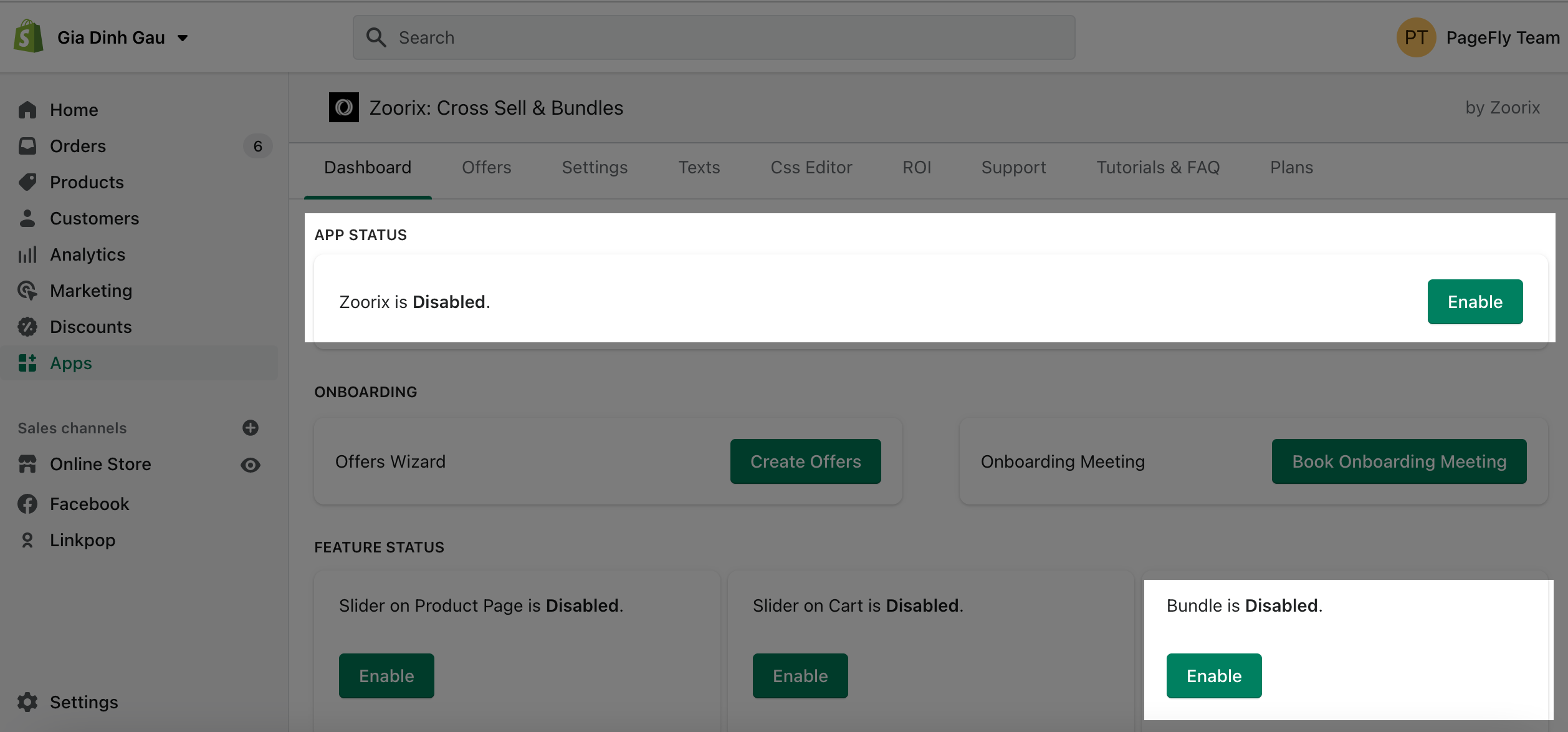This screenshot has height=732, width=1568.
Task: Open the Texts tab
Action: [699, 167]
